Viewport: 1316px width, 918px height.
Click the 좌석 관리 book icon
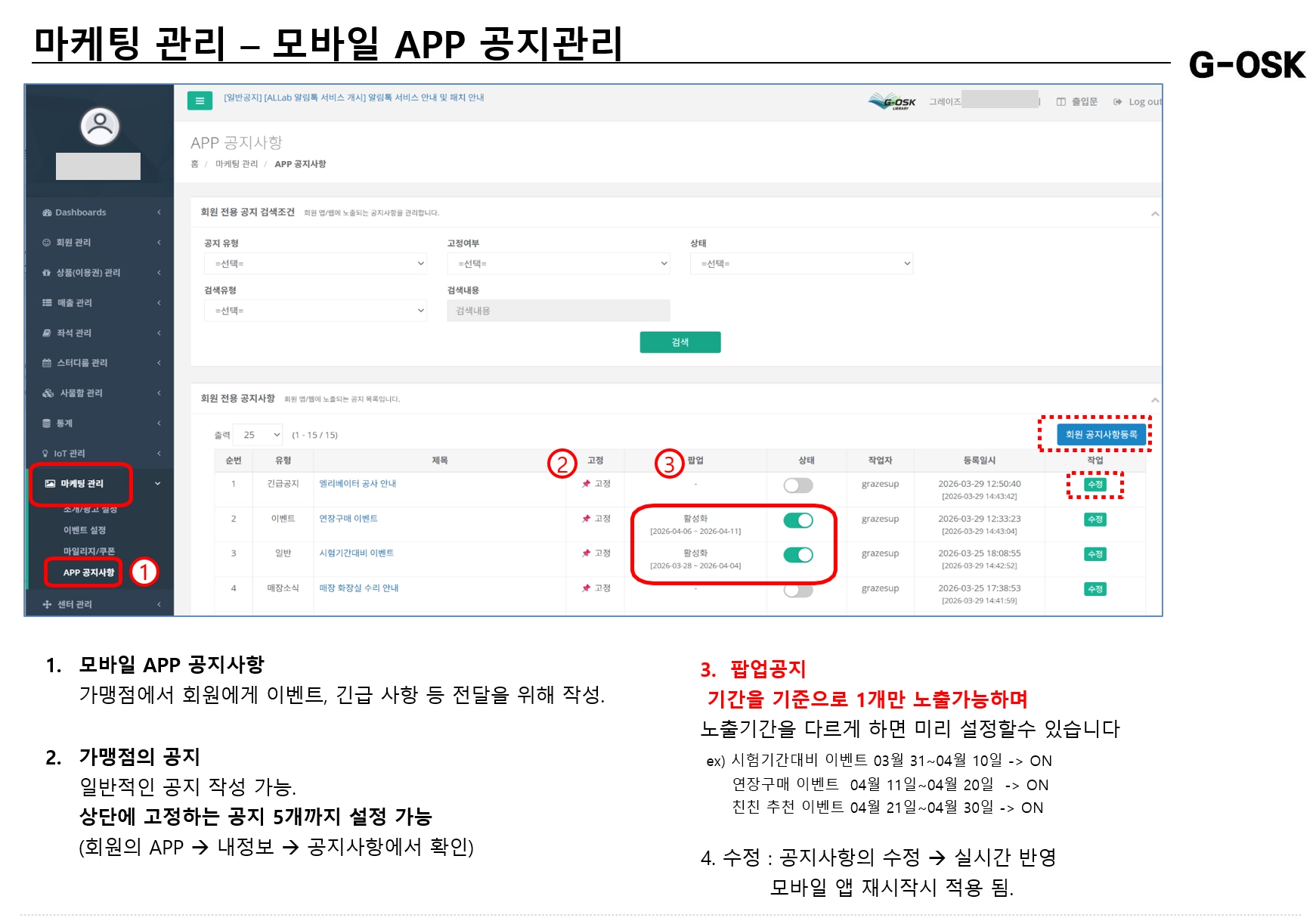(47, 333)
